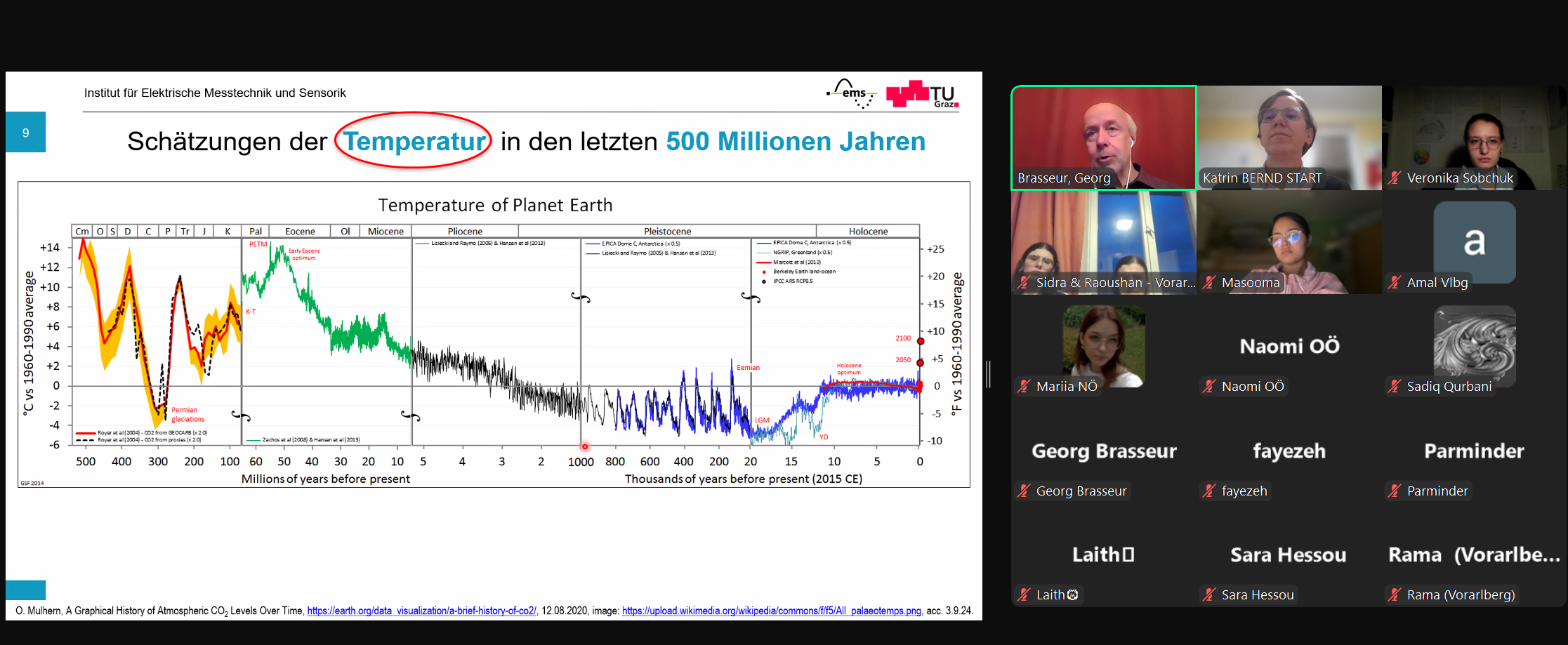Click 'Thousands of years before present (2015 CE)' label
The image size is (1568, 645).
click(744, 479)
